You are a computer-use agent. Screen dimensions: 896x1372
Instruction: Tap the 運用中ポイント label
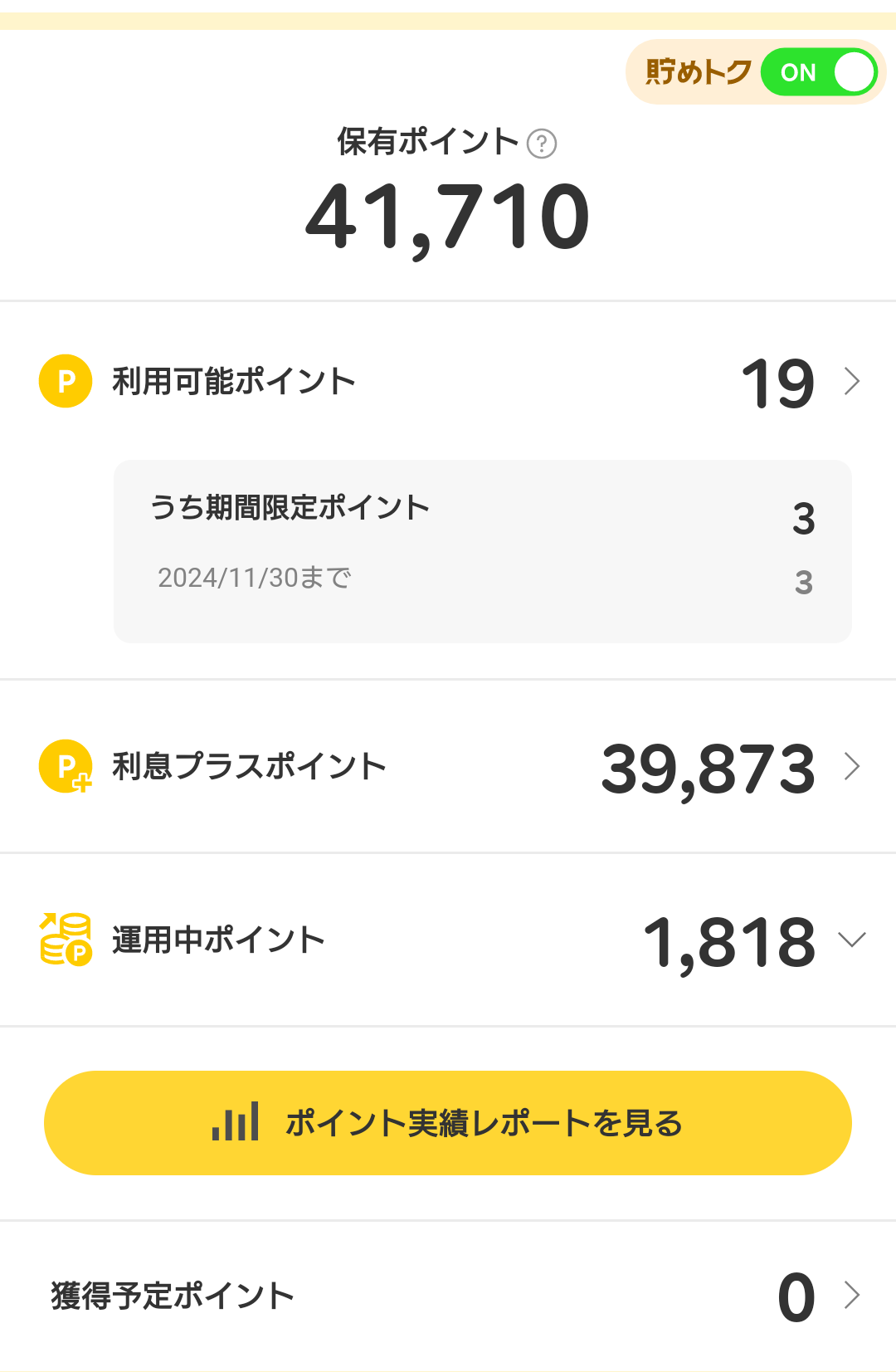click(x=218, y=940)
